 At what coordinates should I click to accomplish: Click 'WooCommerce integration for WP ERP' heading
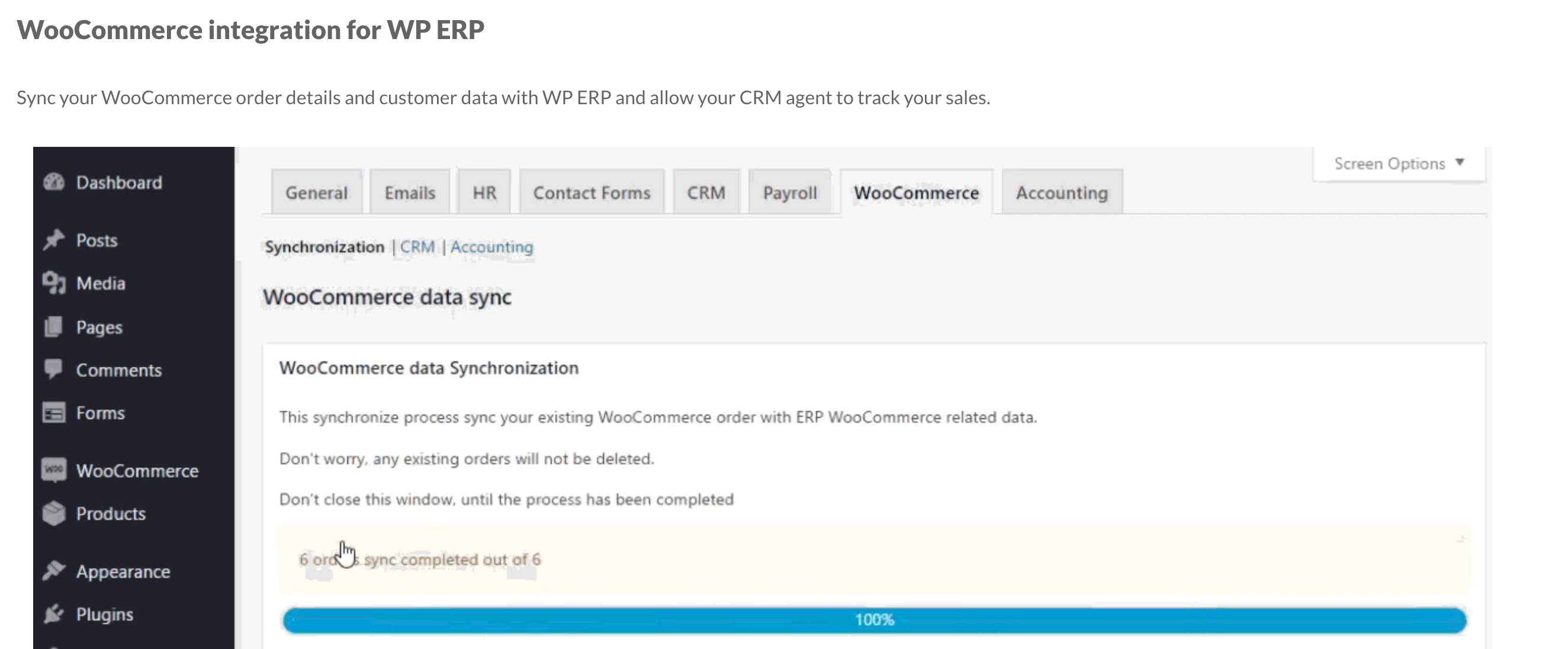(250, 30)
